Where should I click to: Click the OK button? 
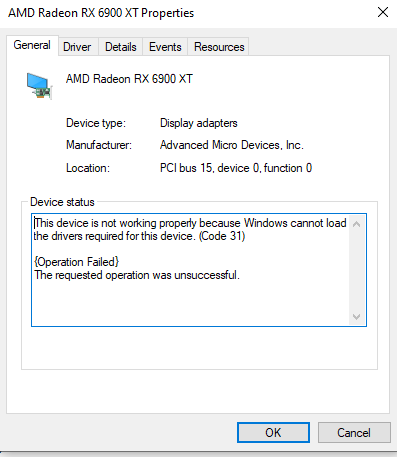click(273, 433)
